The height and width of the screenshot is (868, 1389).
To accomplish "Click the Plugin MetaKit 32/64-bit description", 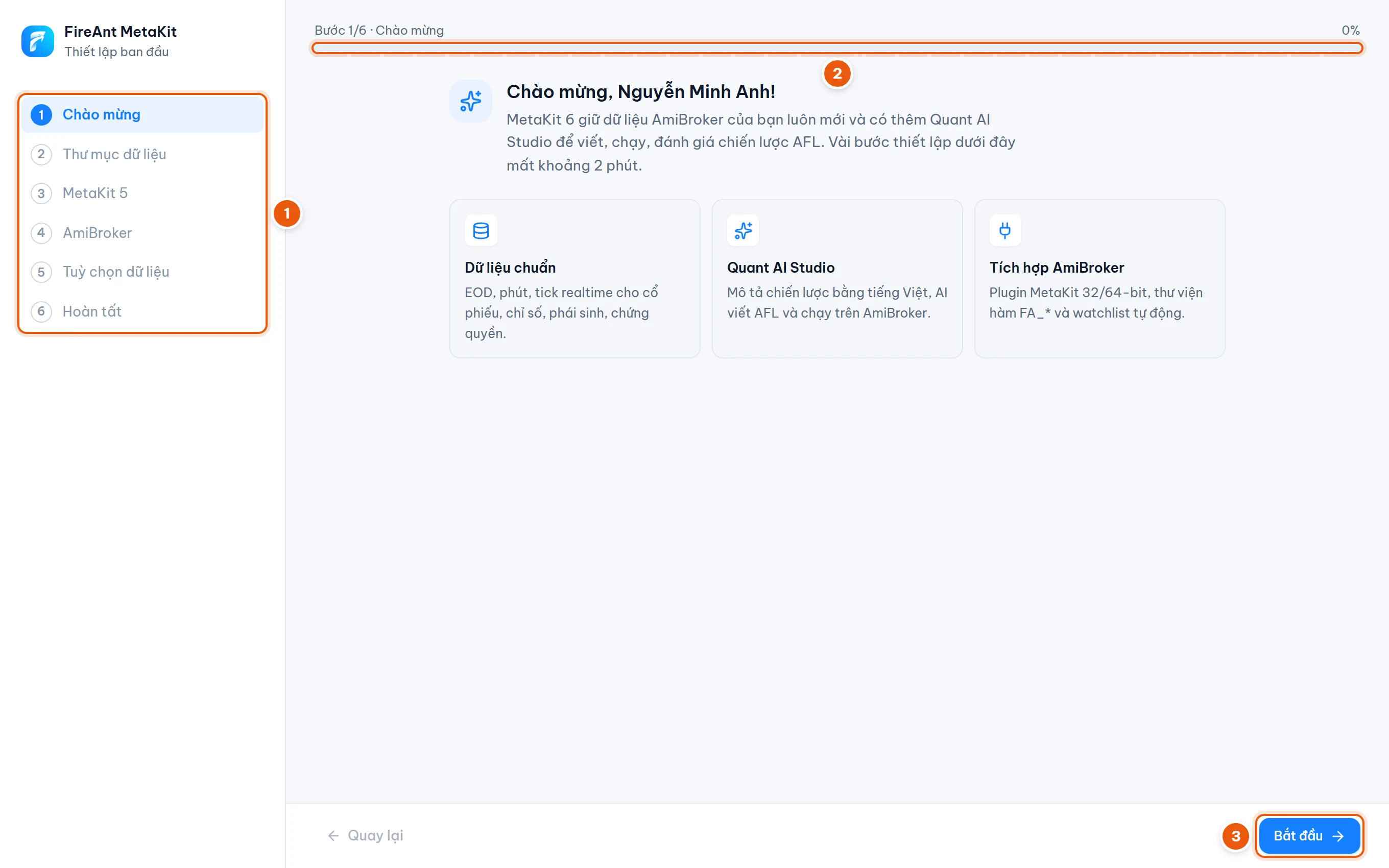I will coord(1096,303).
